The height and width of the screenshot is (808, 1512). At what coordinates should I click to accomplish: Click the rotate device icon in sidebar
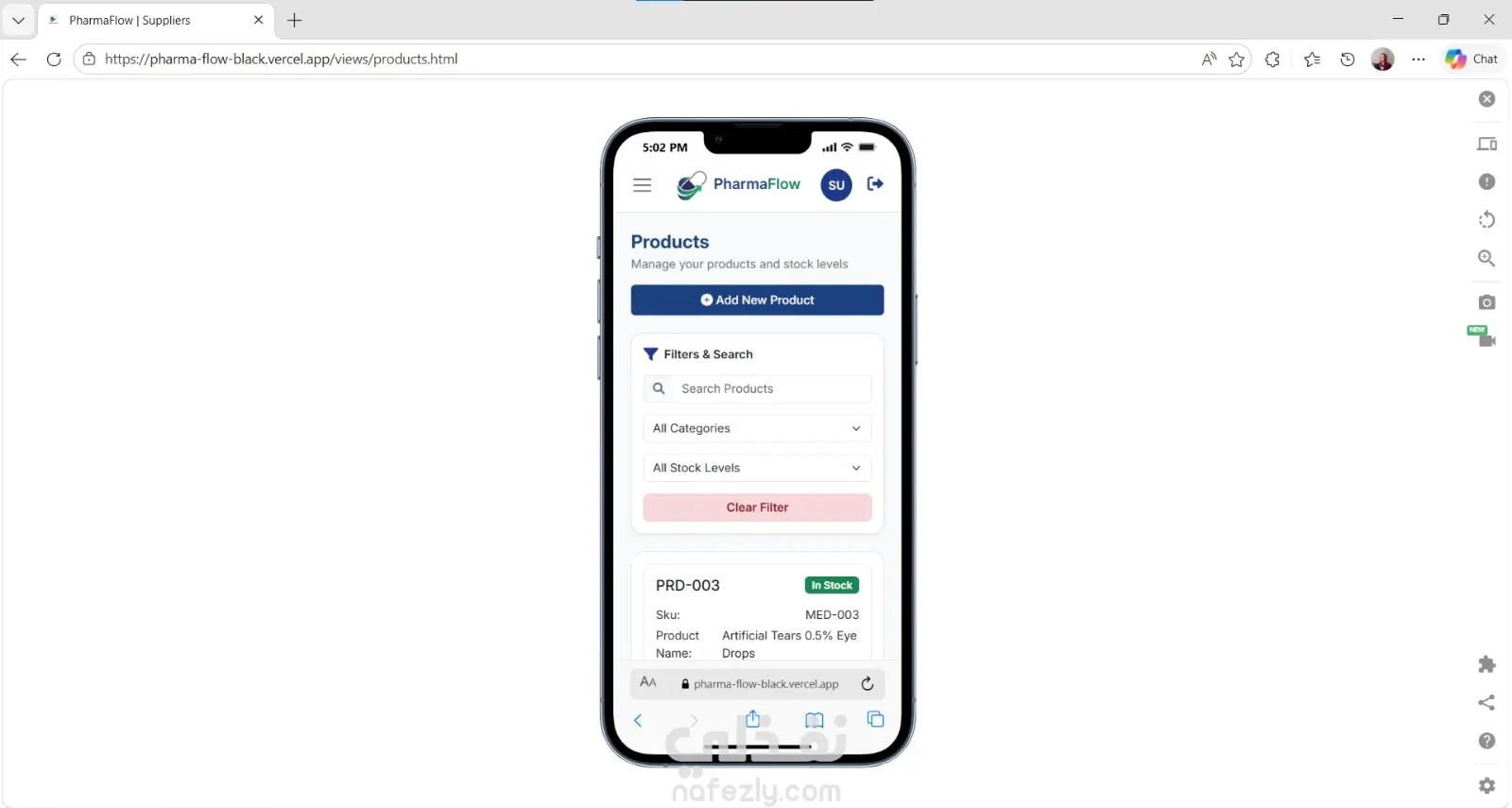click(x=1486, y=220)
